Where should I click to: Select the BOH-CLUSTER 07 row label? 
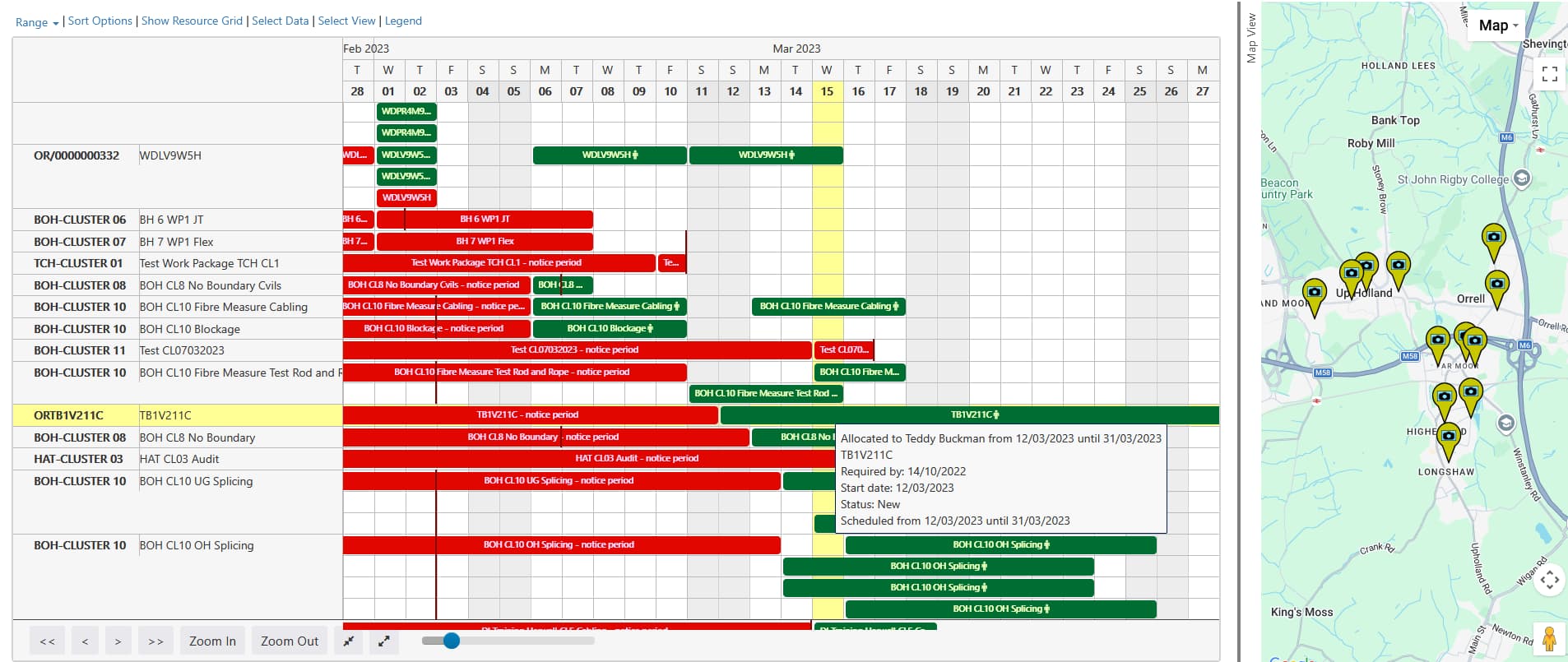80,242
